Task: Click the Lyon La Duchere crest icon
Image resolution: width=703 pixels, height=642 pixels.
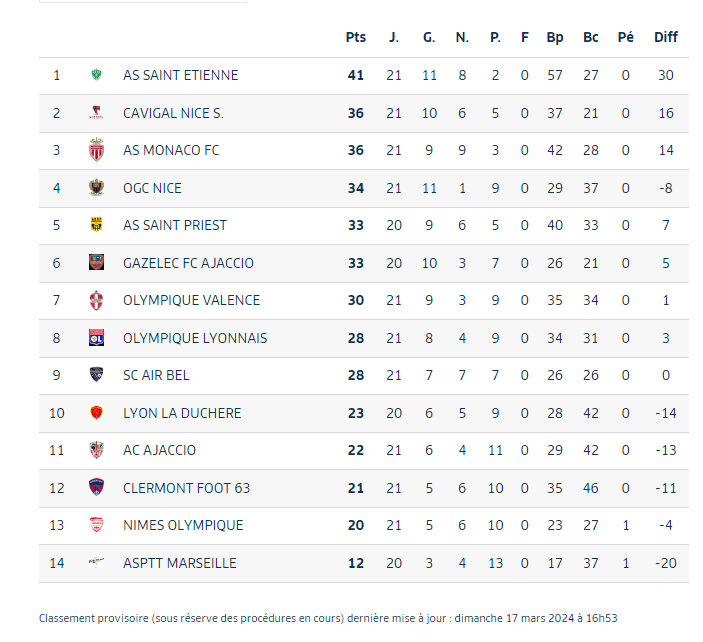Action: 96,413
